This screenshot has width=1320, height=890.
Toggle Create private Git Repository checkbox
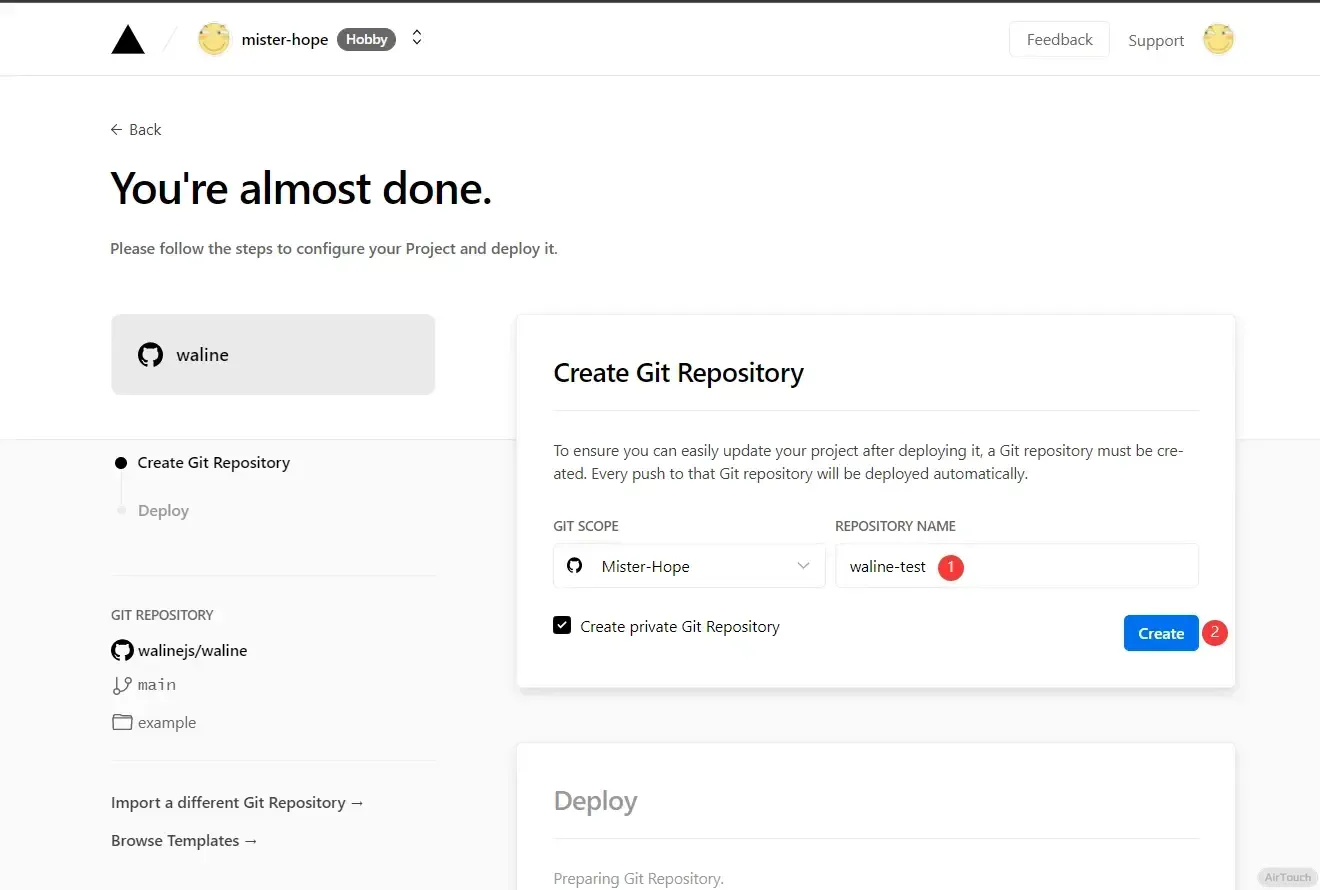coord(562,626)
